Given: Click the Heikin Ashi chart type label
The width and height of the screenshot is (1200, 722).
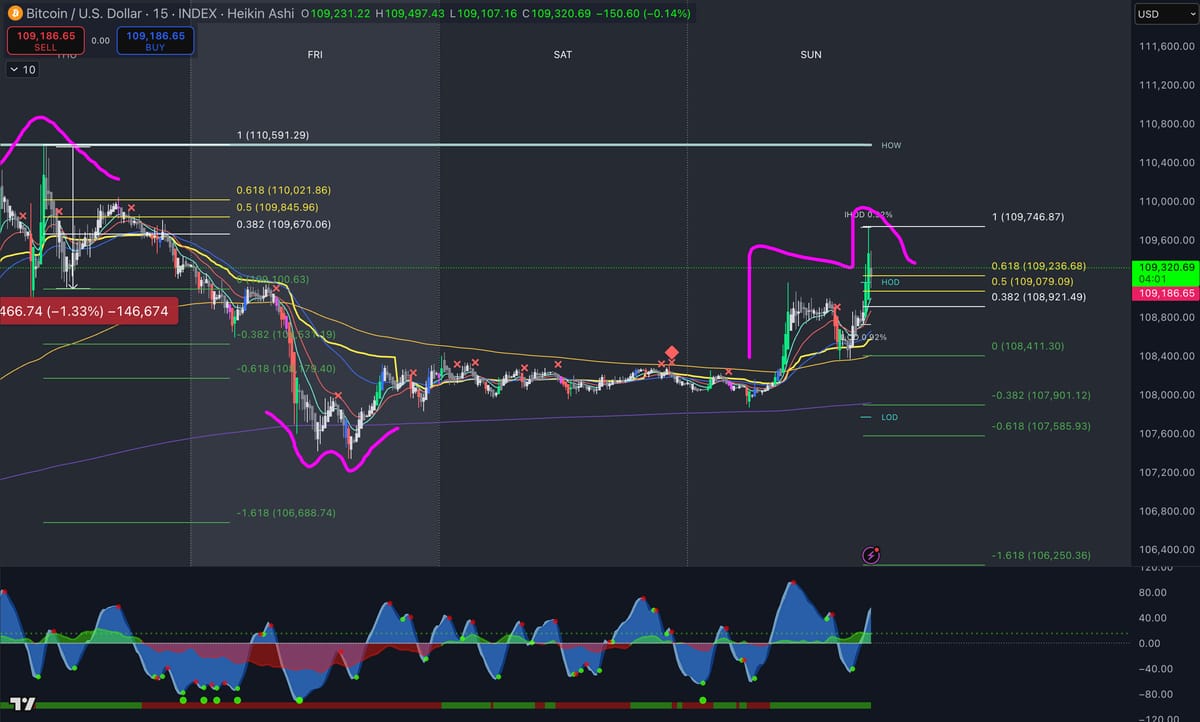Looking at the screenshot, I should [260, 16].
